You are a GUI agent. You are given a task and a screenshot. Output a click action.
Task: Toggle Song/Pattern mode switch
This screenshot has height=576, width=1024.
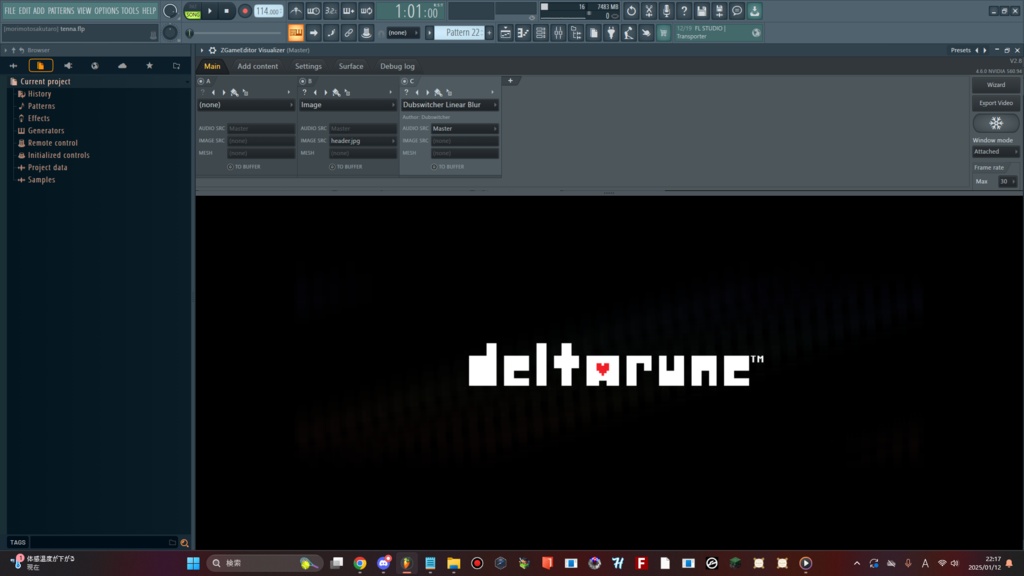click(193, 11)
